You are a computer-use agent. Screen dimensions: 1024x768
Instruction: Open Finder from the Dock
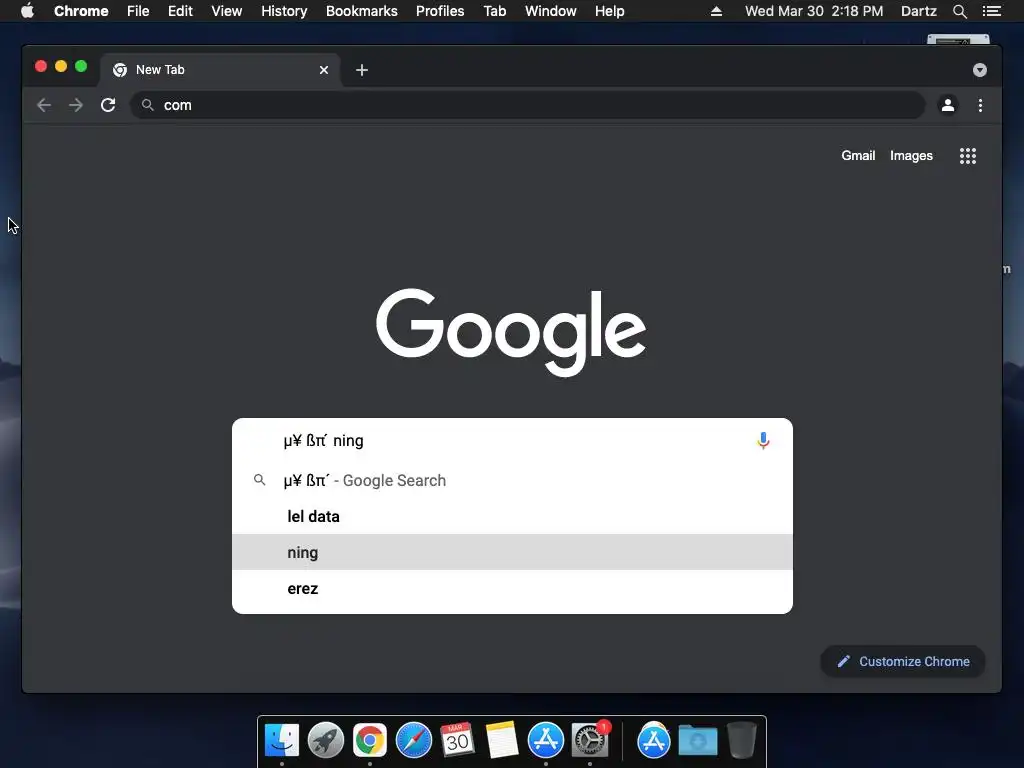[281, 740]
